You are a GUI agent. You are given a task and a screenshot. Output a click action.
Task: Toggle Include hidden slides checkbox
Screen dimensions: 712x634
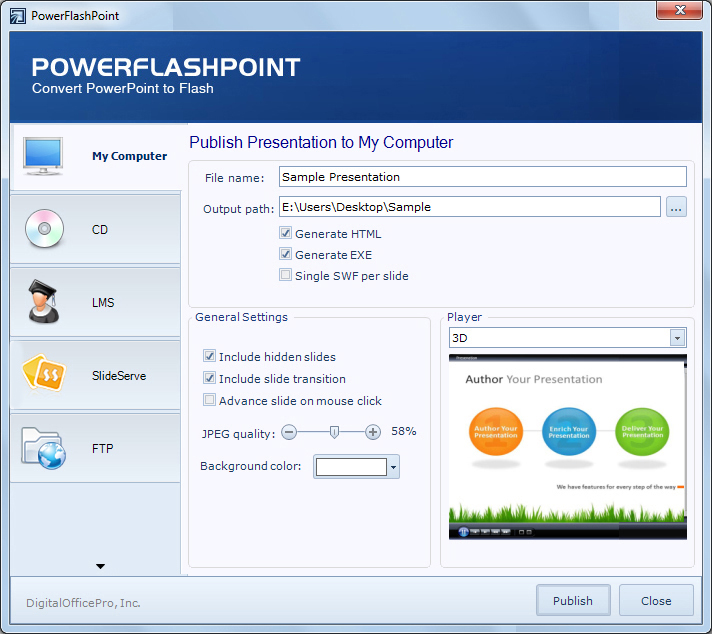coord(210,357)
